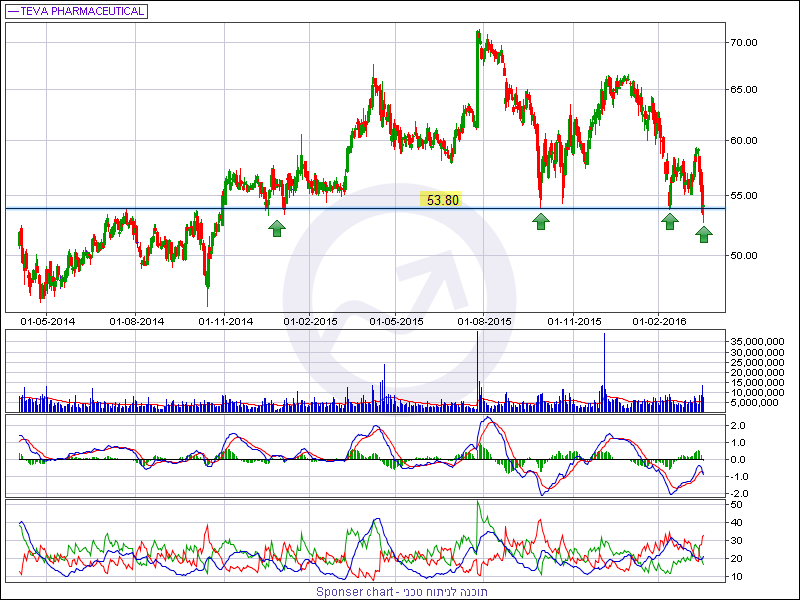Select the 01-02-2016 date label
Screen dimensions: 800x600
(657, 321)
